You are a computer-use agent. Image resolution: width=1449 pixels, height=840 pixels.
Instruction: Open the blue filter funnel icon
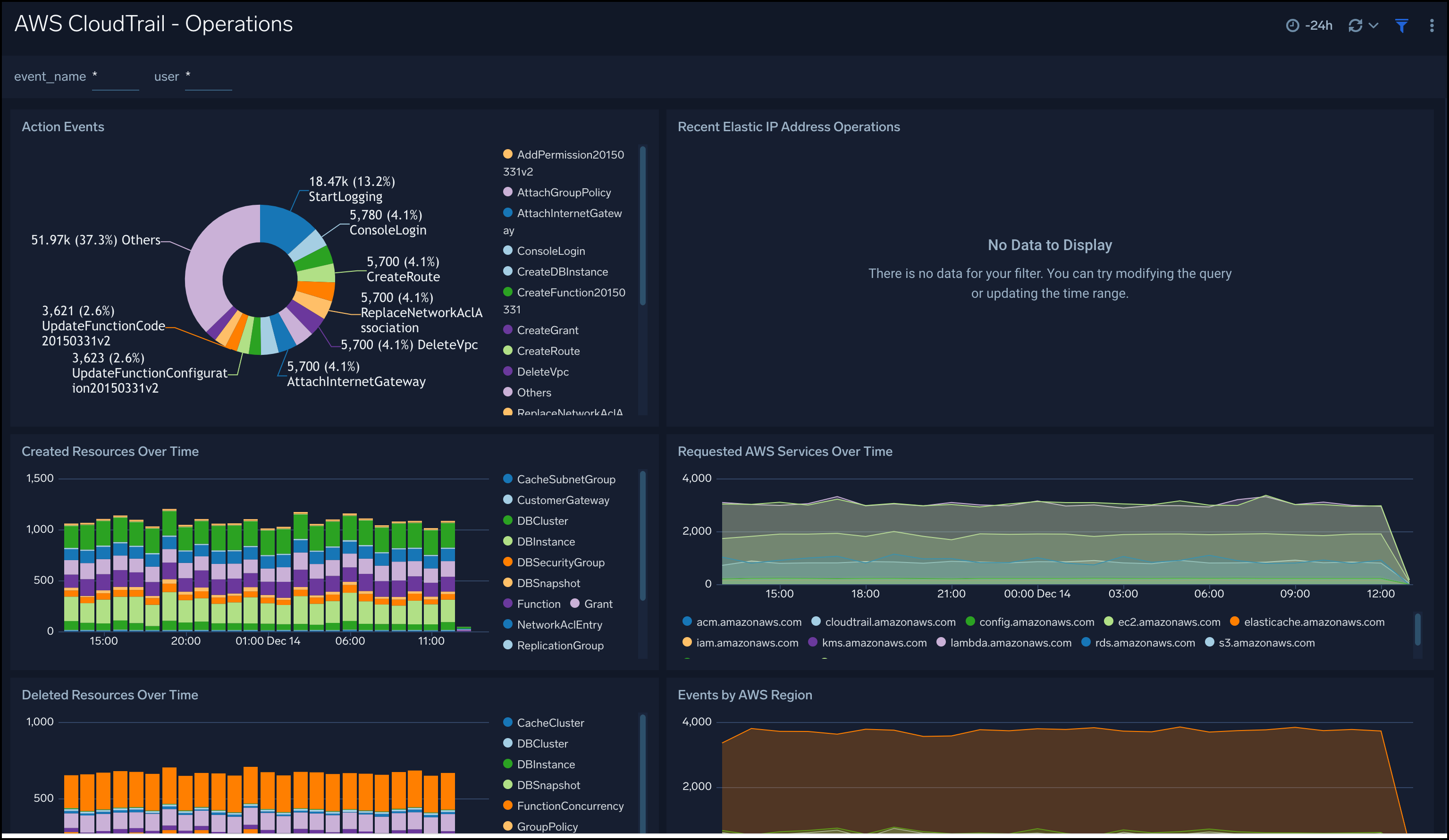[x=1401, y=25]
